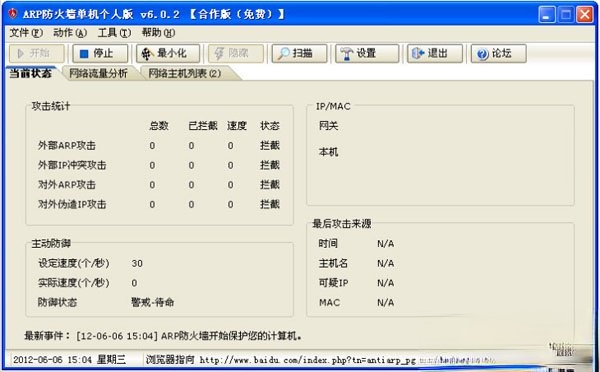Click the 设定速度 value 30

[x=137, y=263]
